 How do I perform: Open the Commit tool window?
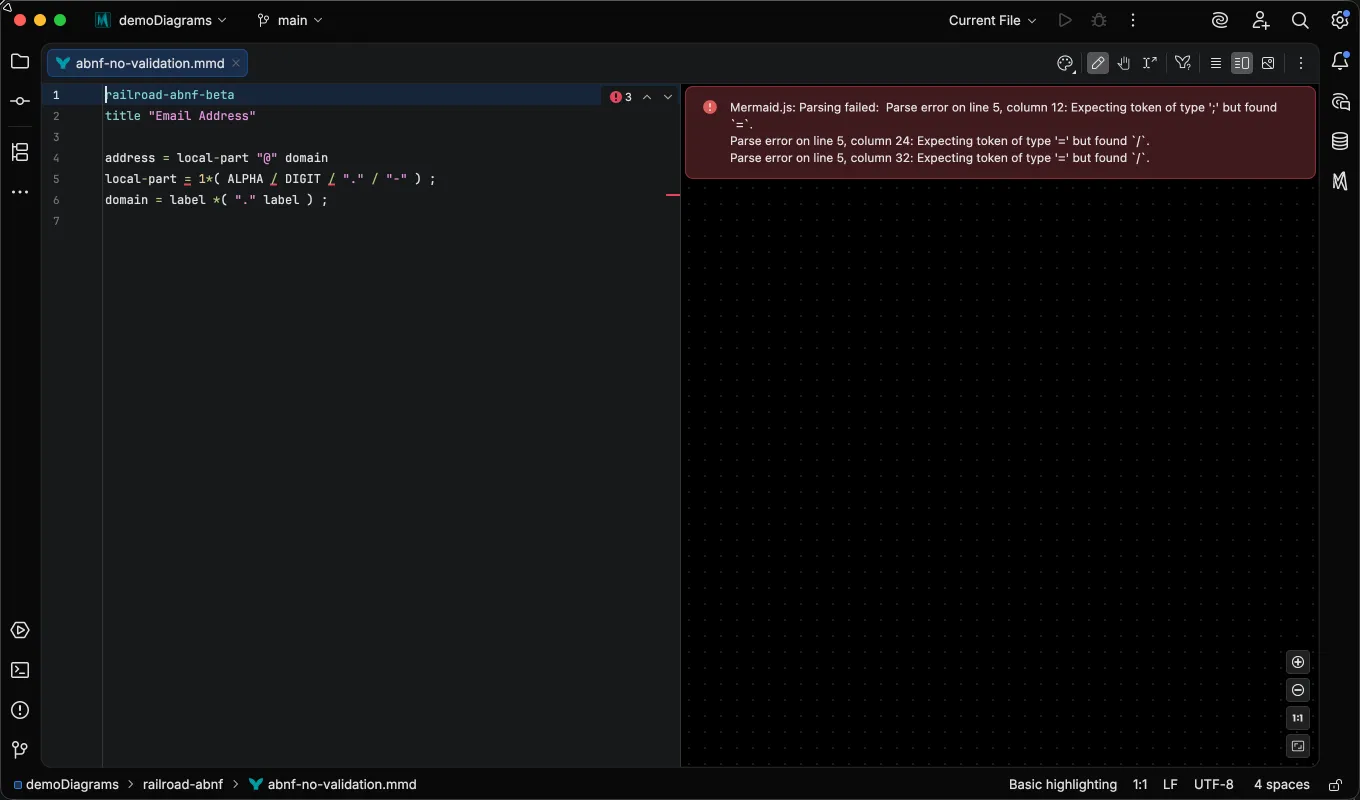20,101
